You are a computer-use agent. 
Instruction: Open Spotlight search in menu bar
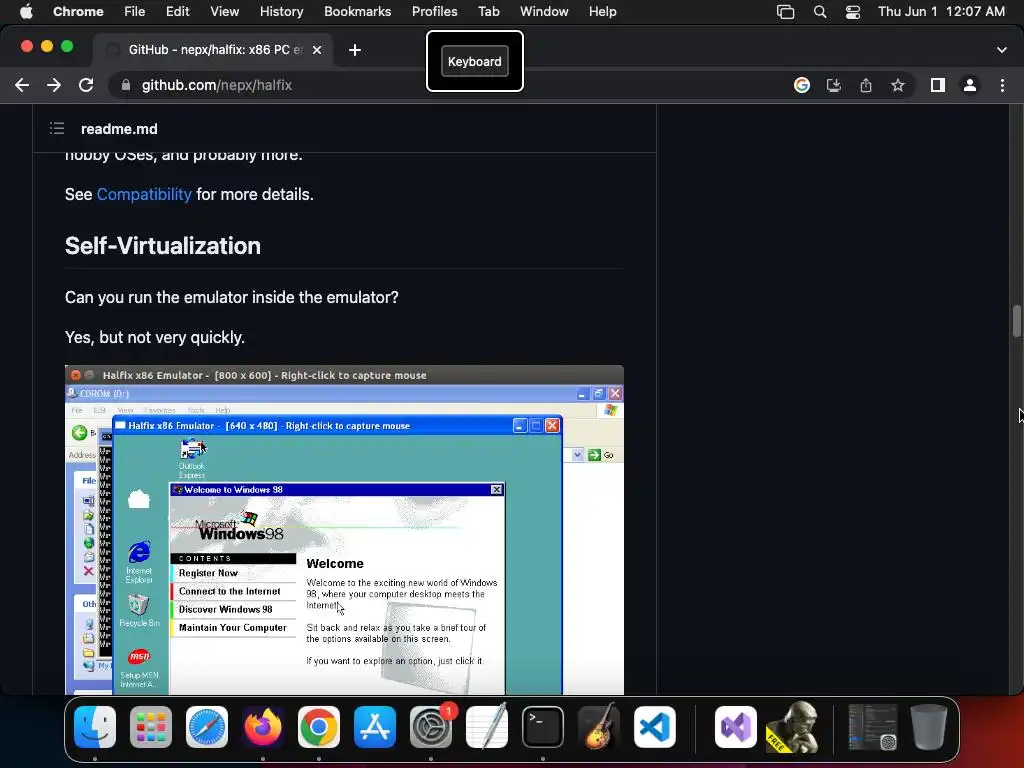coord(820,12)
